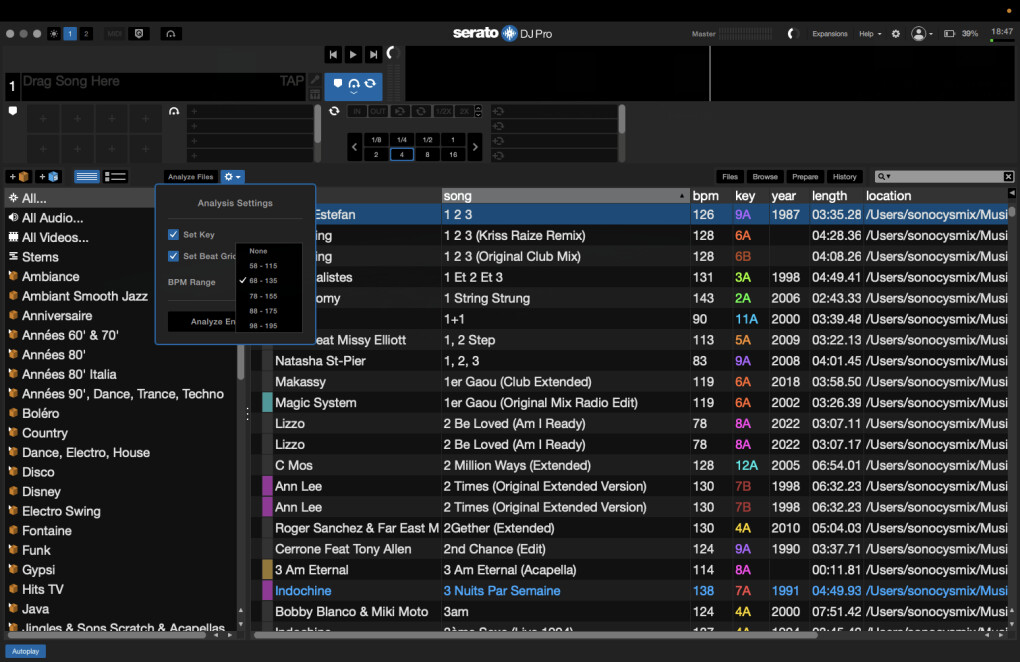Click the loop IN button
Screen dimensions: 1020x662
coord(356,111)
